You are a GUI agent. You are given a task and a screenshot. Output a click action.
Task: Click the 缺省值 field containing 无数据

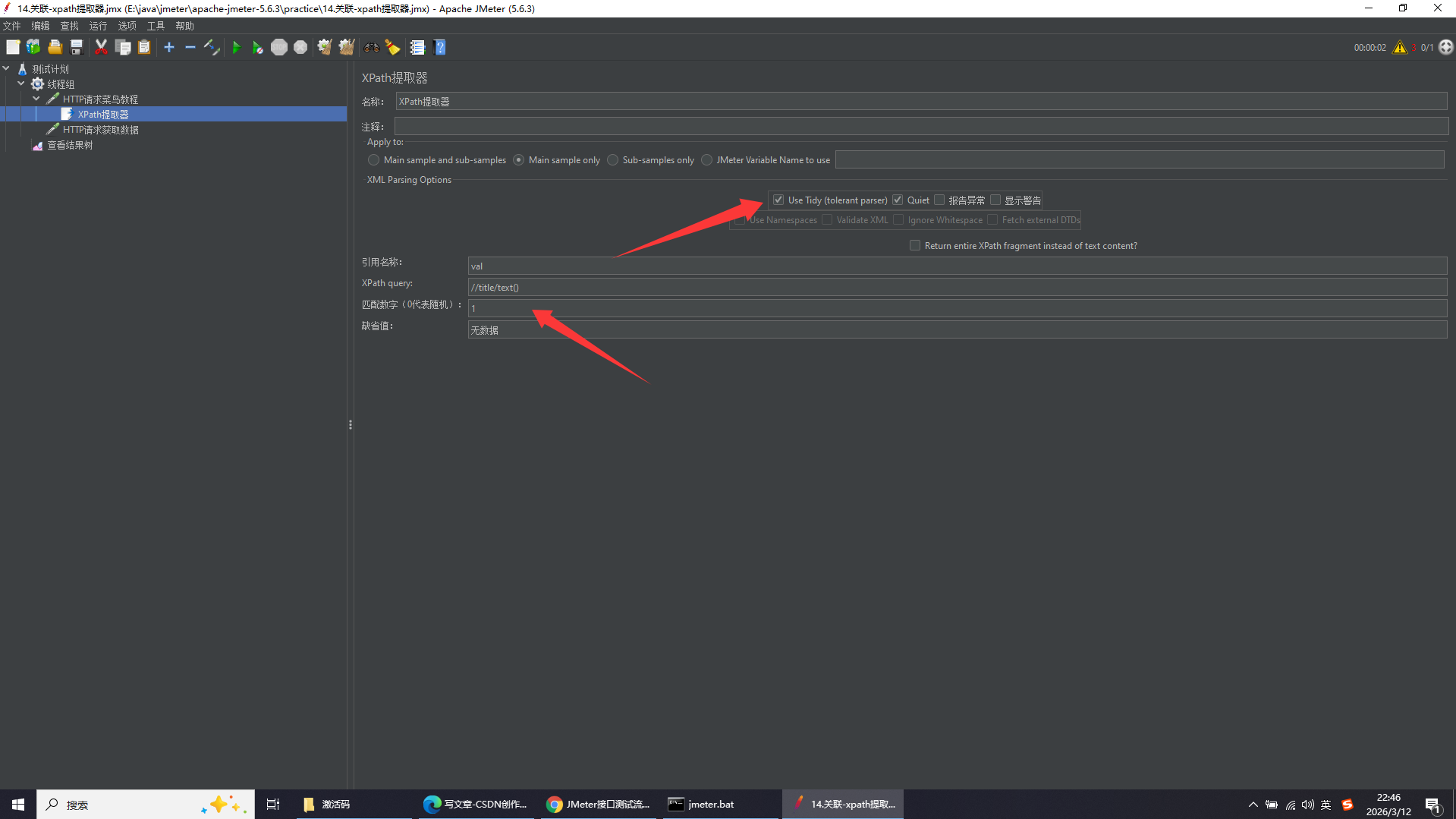point(958,329)
